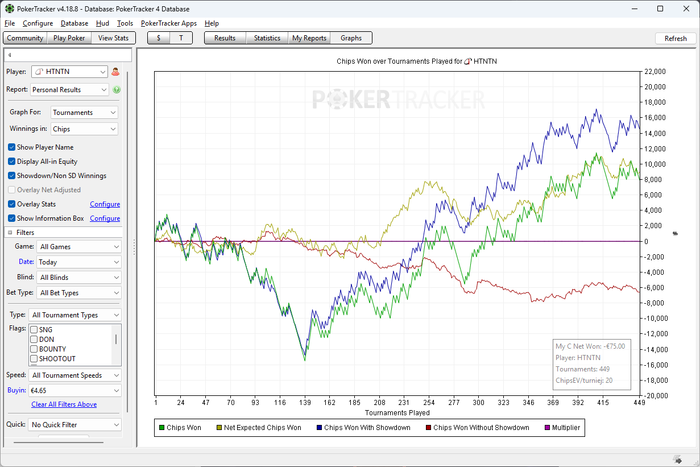Toggle Display All-in Equity checkbox
Viewport: 700px width, 467px height.
click(x=12, y=161)
